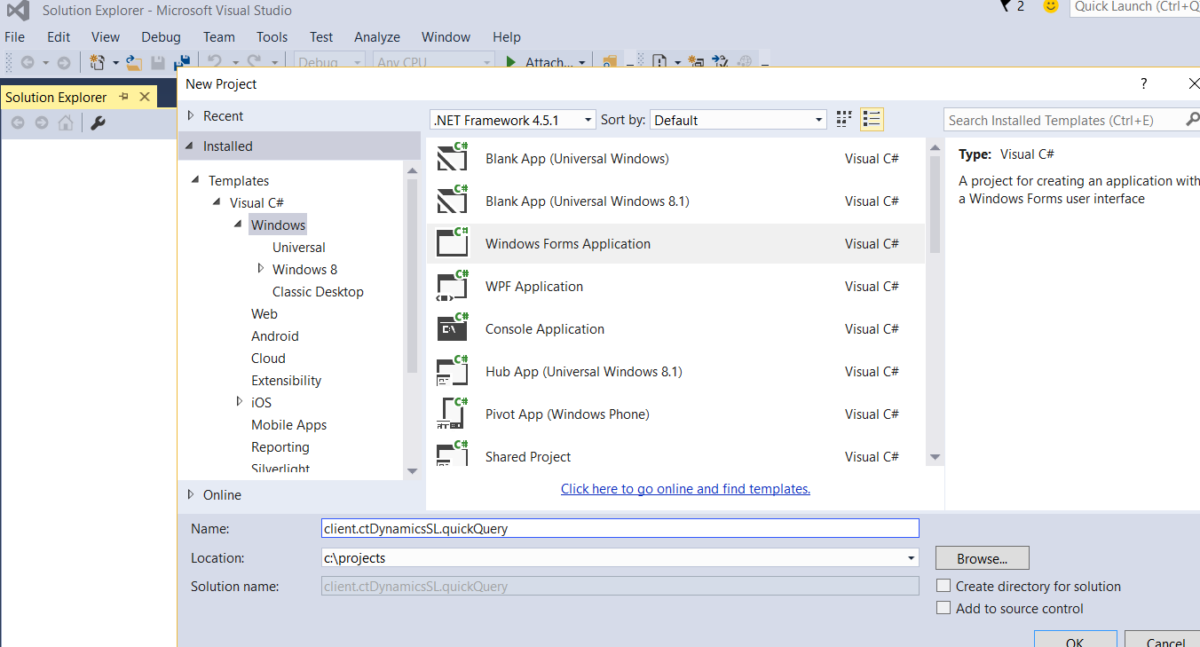Pin the Solution Explorer panel

pos(124,97)
